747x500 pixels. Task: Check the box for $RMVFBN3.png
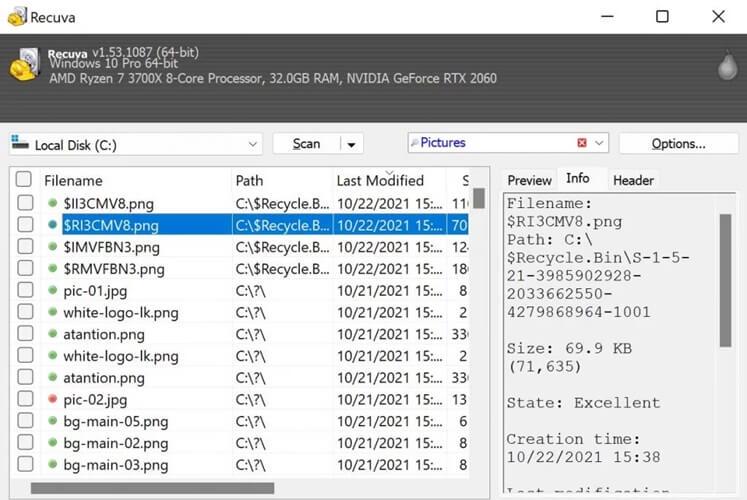(25, 268)
